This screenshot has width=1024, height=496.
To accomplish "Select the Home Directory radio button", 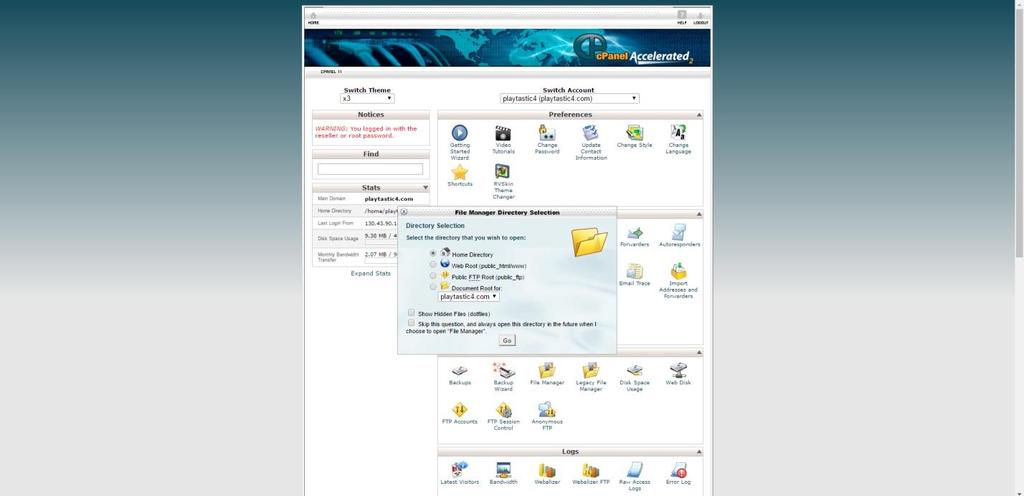I will click(x=433, y=253).
